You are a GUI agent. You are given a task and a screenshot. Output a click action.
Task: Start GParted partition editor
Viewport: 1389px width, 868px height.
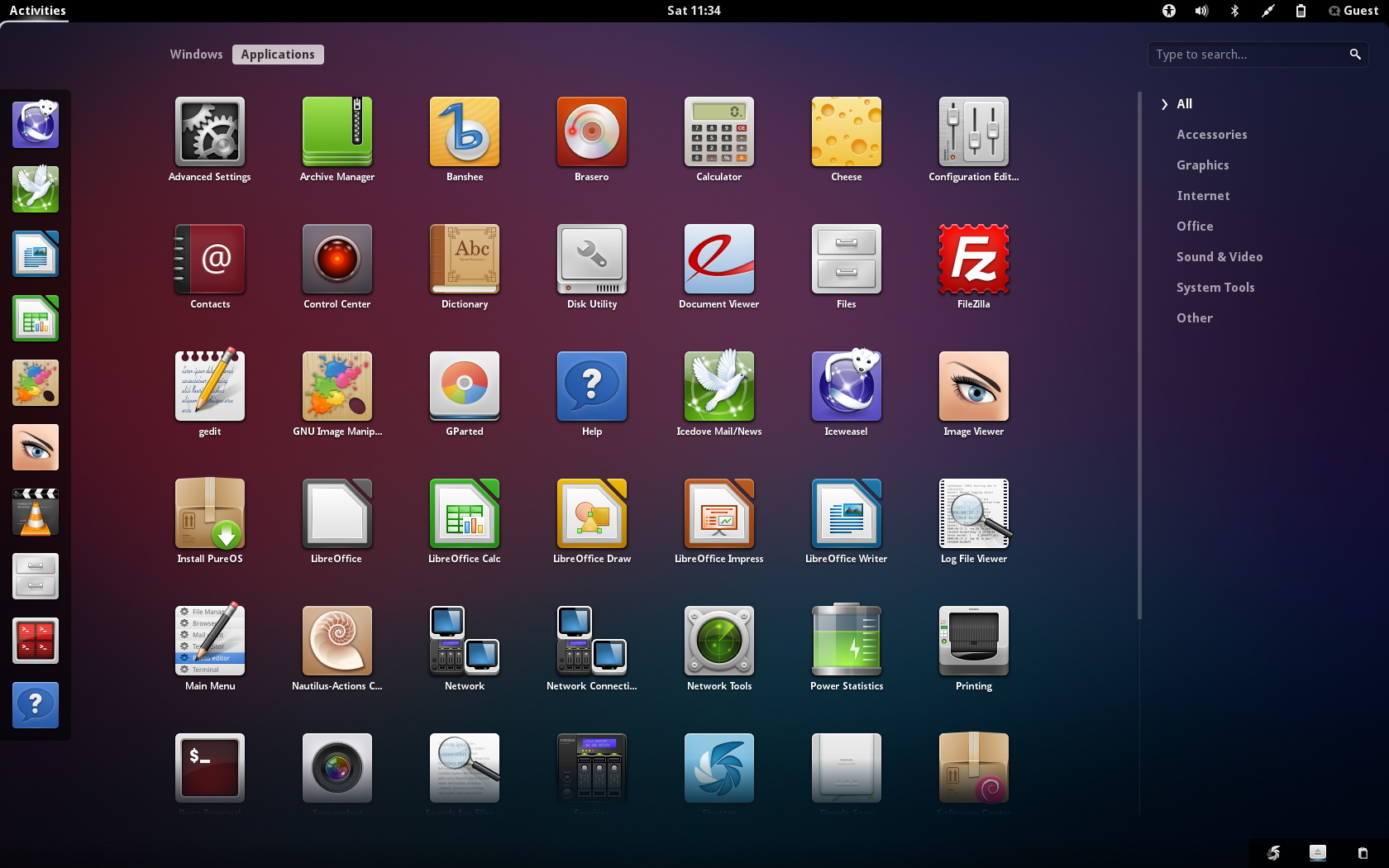click(464, 387)
